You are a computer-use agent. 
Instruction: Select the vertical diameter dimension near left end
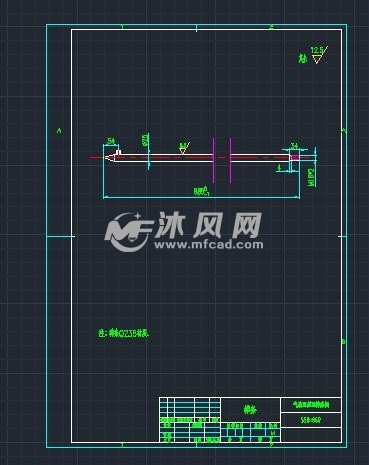(x=145, y=140)
